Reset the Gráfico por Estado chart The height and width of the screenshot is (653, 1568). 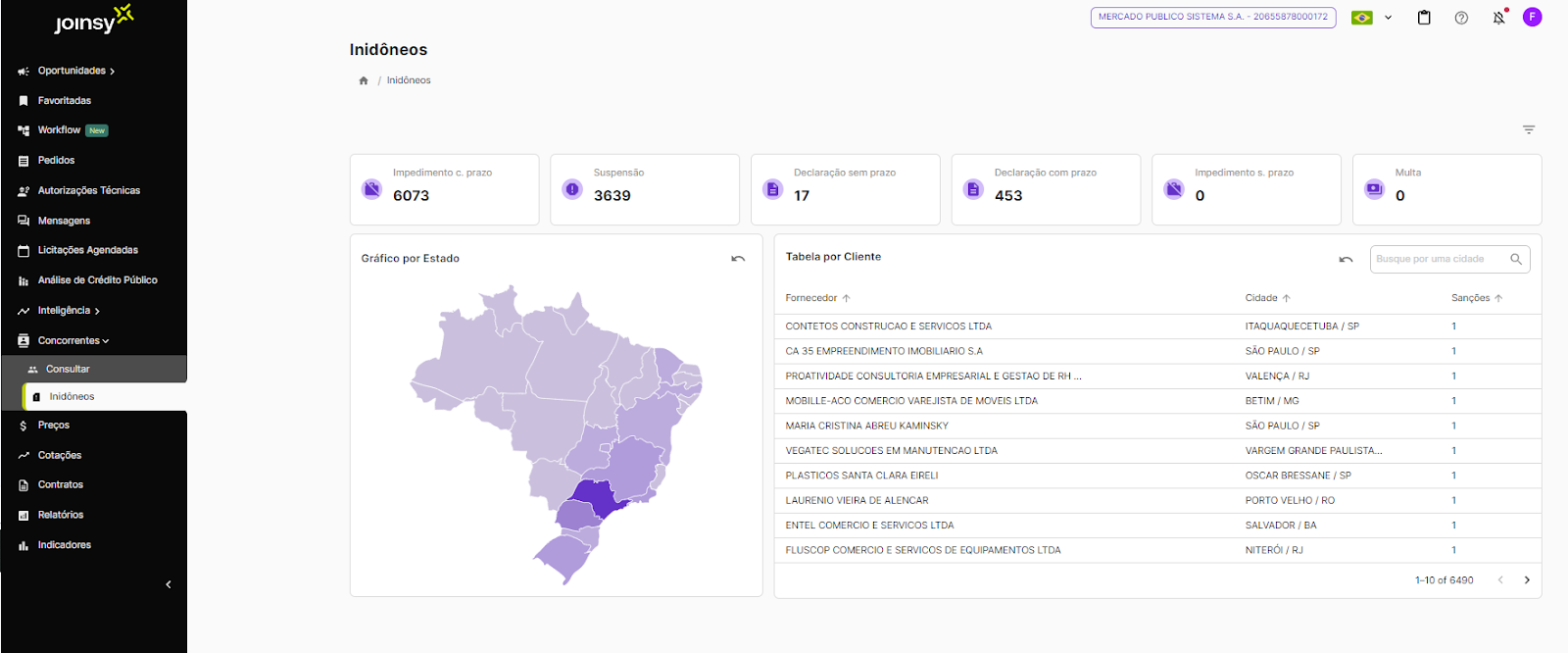(738, 259)
